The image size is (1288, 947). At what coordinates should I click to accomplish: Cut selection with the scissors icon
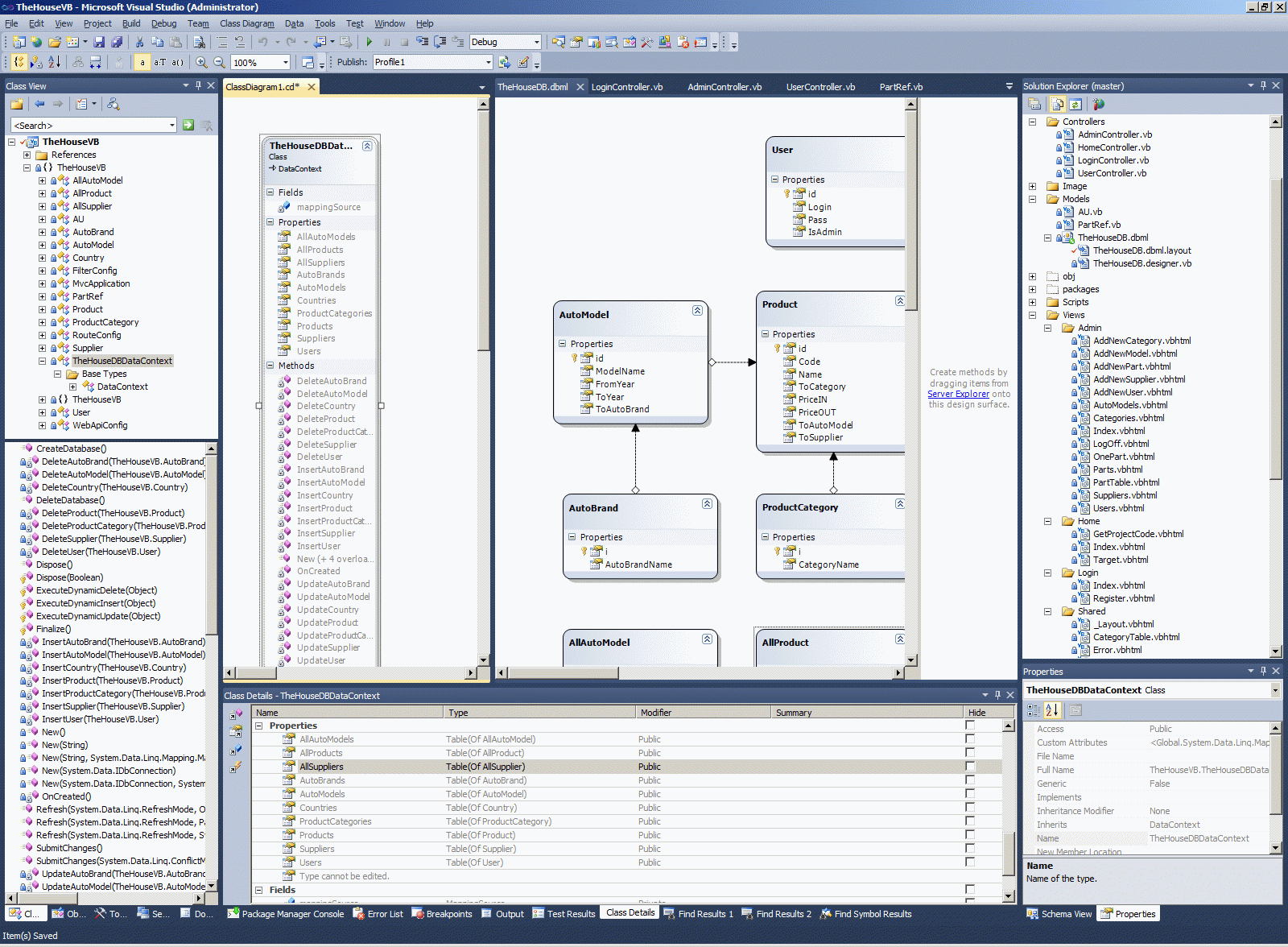139,42
